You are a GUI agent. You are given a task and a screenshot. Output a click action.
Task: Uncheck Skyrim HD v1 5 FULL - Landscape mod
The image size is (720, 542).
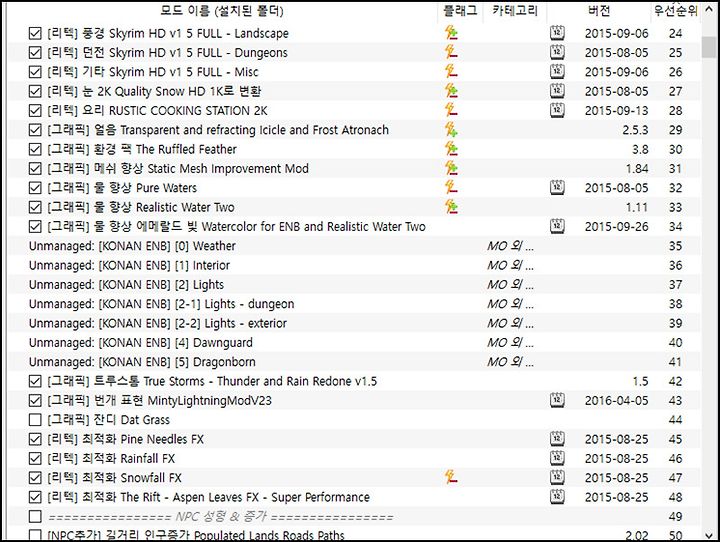coord(35,33)
